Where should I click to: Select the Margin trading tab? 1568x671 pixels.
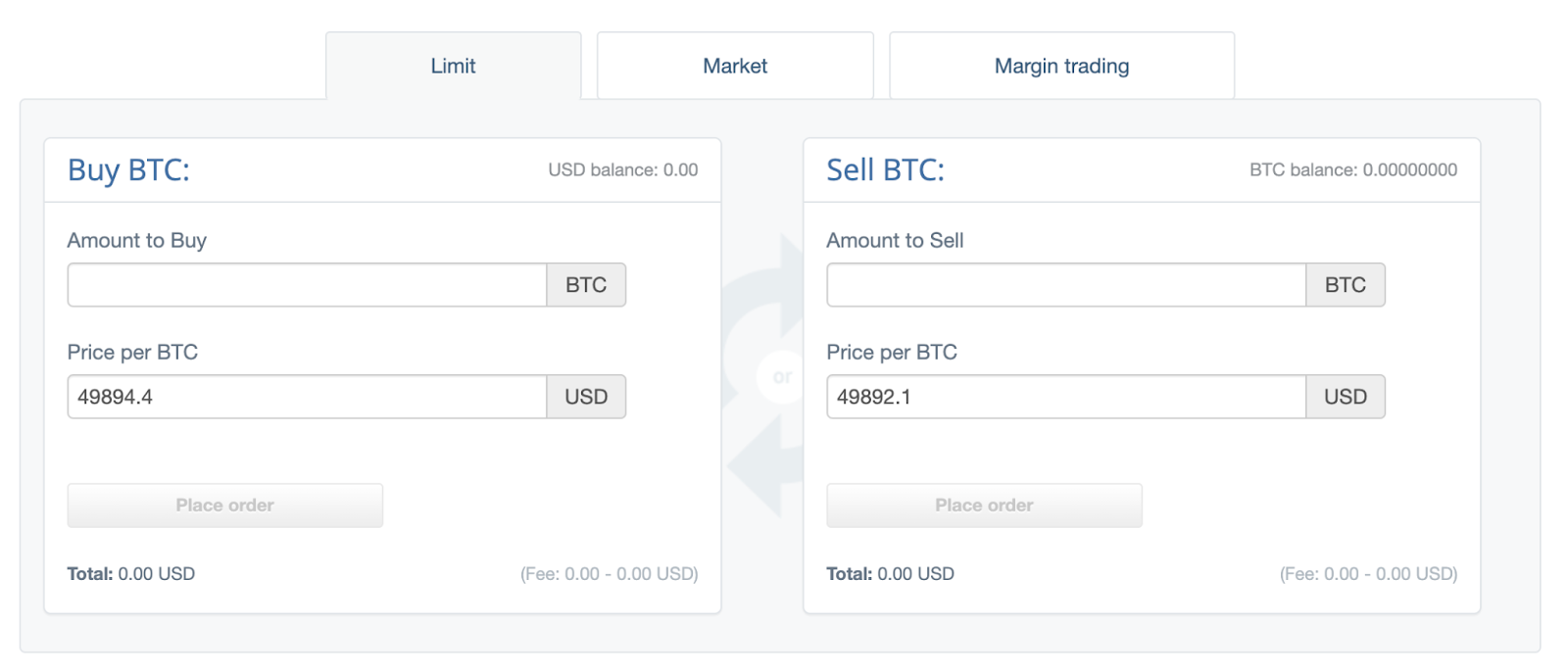(1061, 66)
